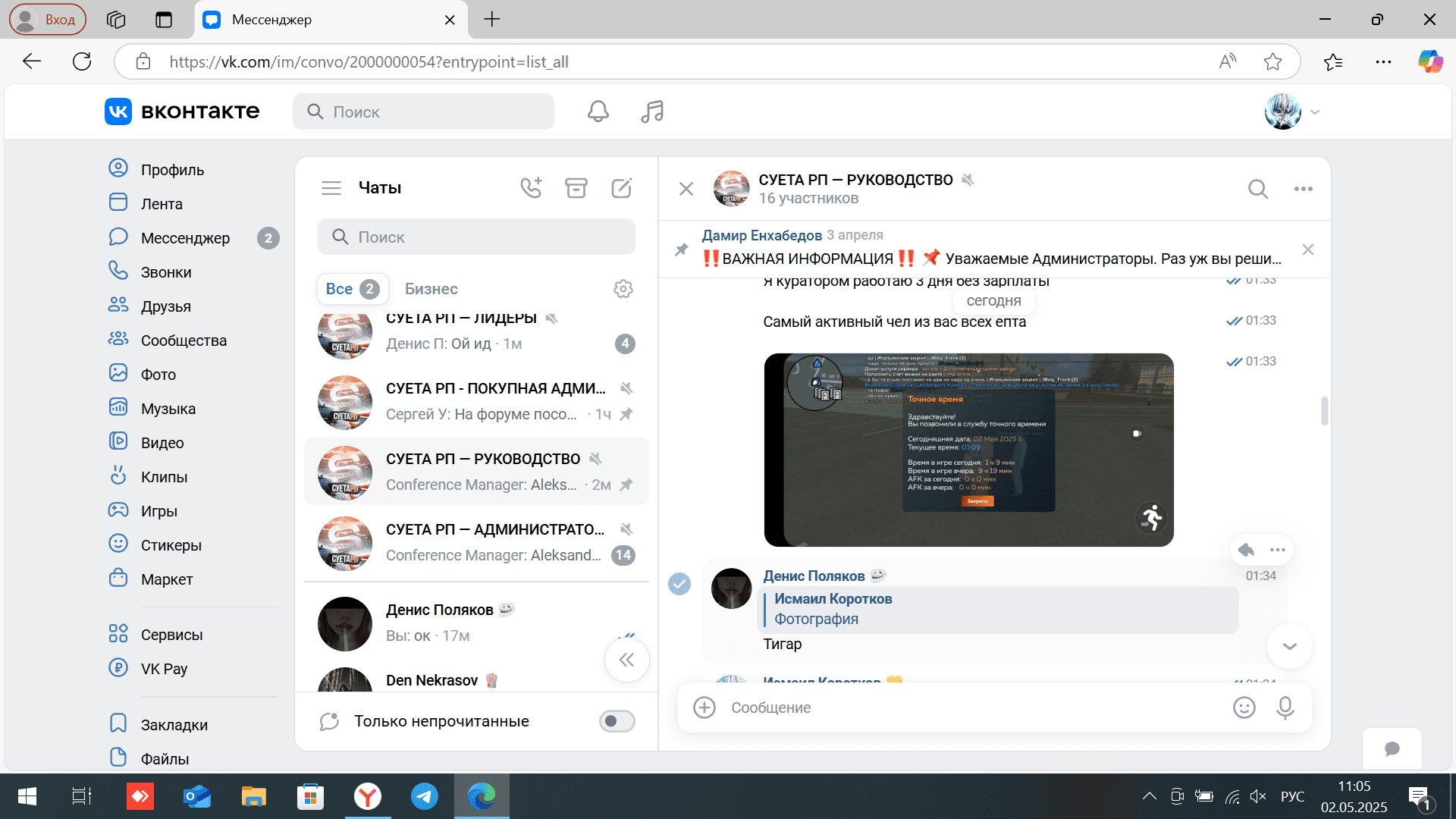Open Yandex Browser from the taskbar

[368, 796]
